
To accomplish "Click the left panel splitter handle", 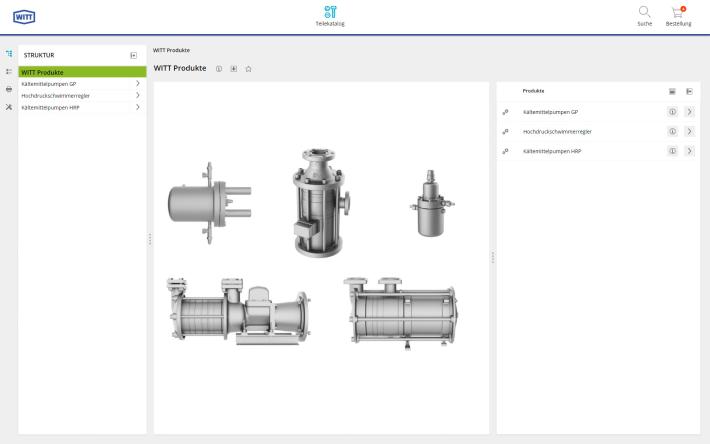I will coord(150,239).
